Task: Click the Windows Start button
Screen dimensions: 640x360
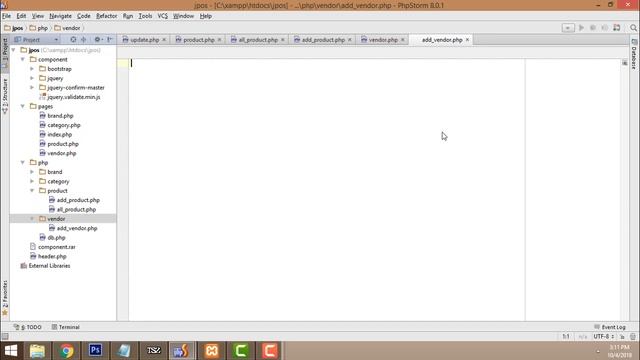Action: [11, 351]
